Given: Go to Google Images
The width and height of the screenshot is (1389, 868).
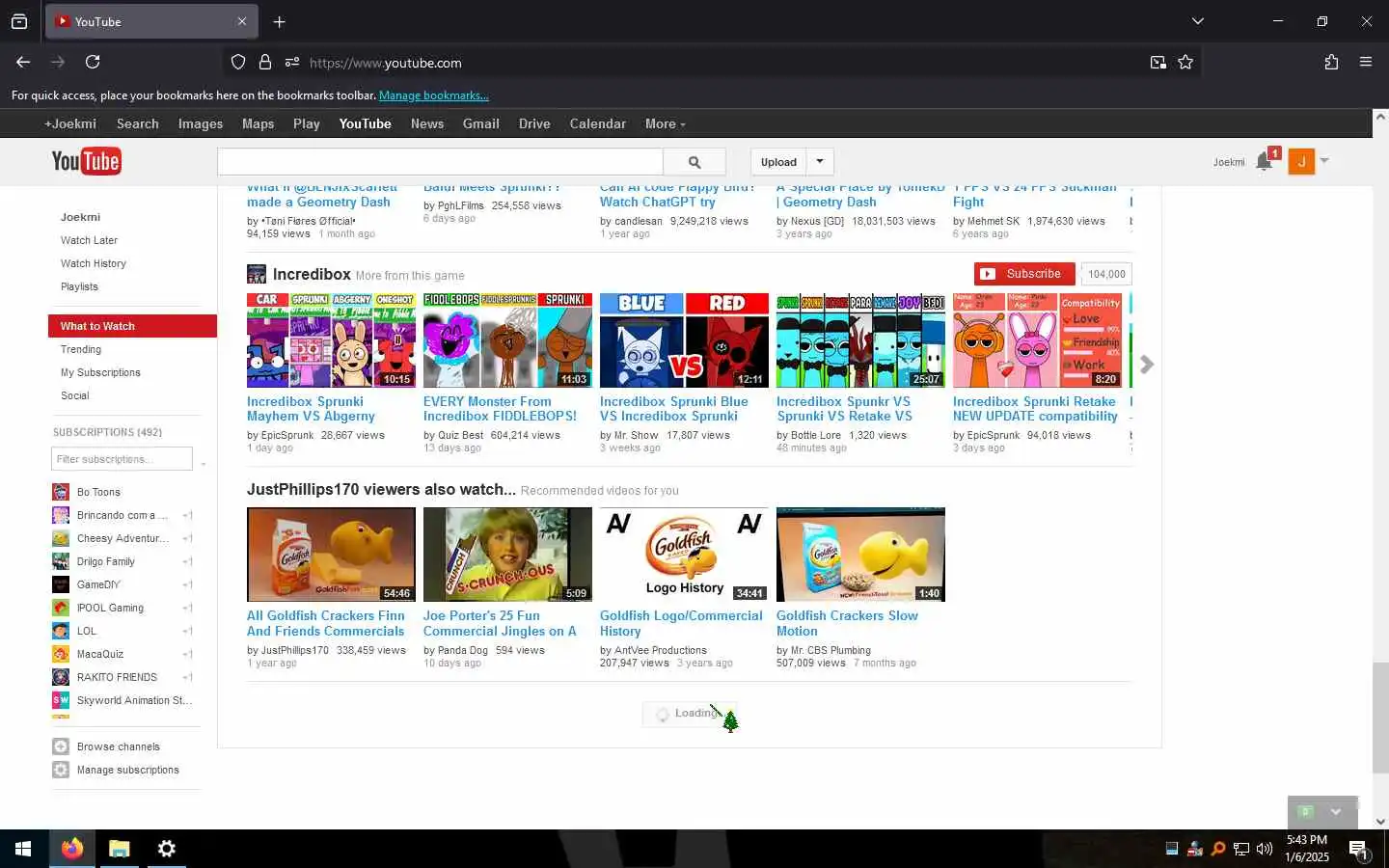Looking at the screenshot, I should coord(201,123).
